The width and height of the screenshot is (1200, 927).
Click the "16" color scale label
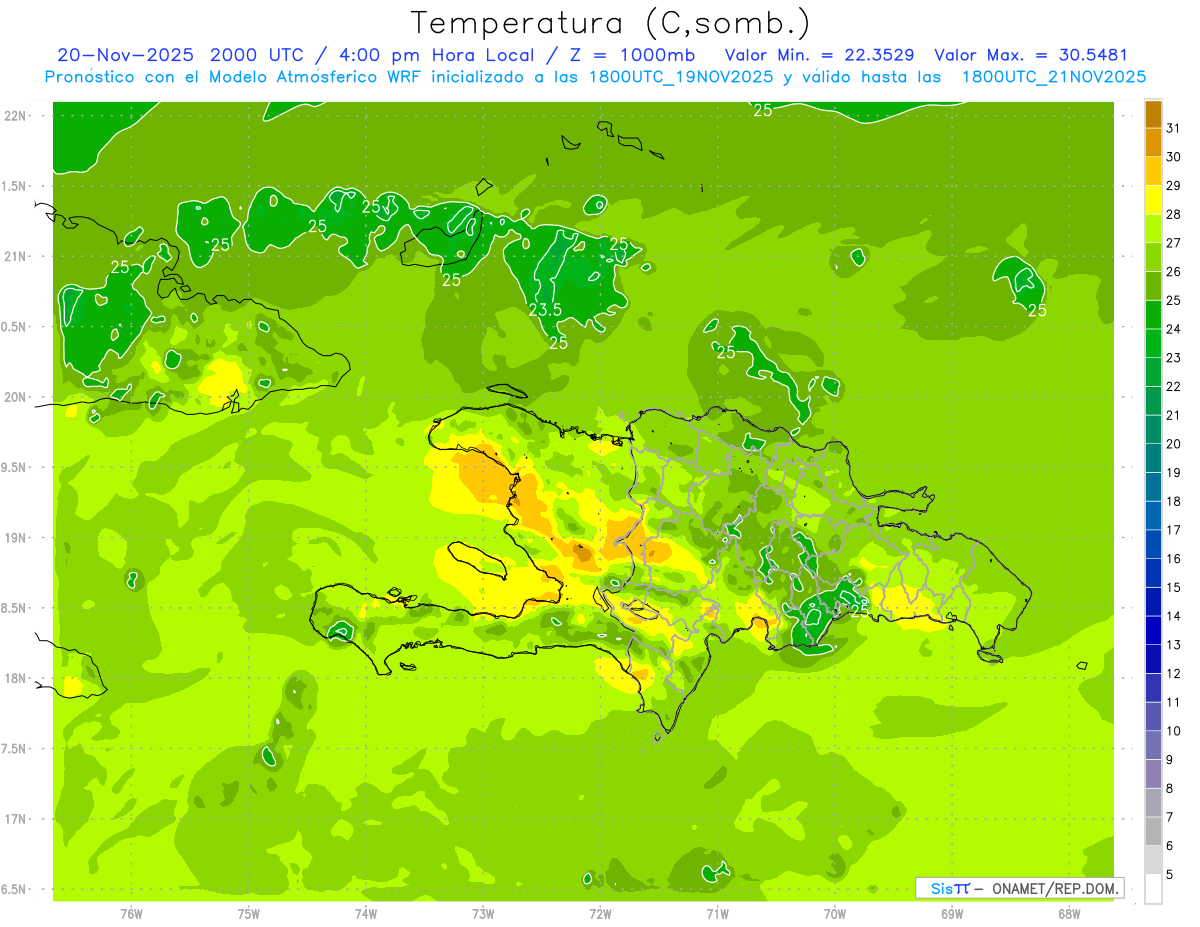pyautogui.click(x=1174, y=559)
